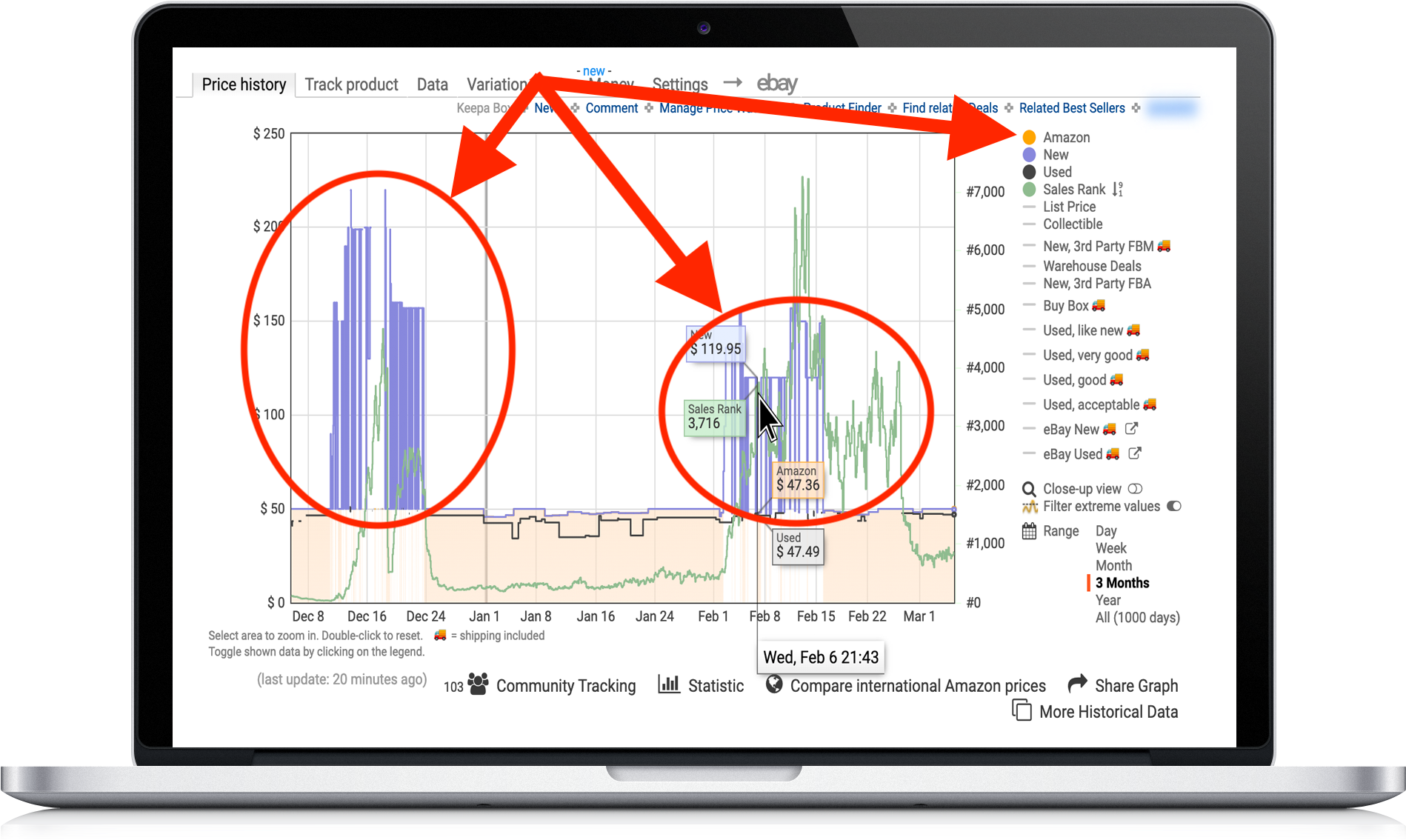The height and width of the screenshot is (840, 1406).
Task: Toggle the New purple legend dot
Action: click(1029, 155)
